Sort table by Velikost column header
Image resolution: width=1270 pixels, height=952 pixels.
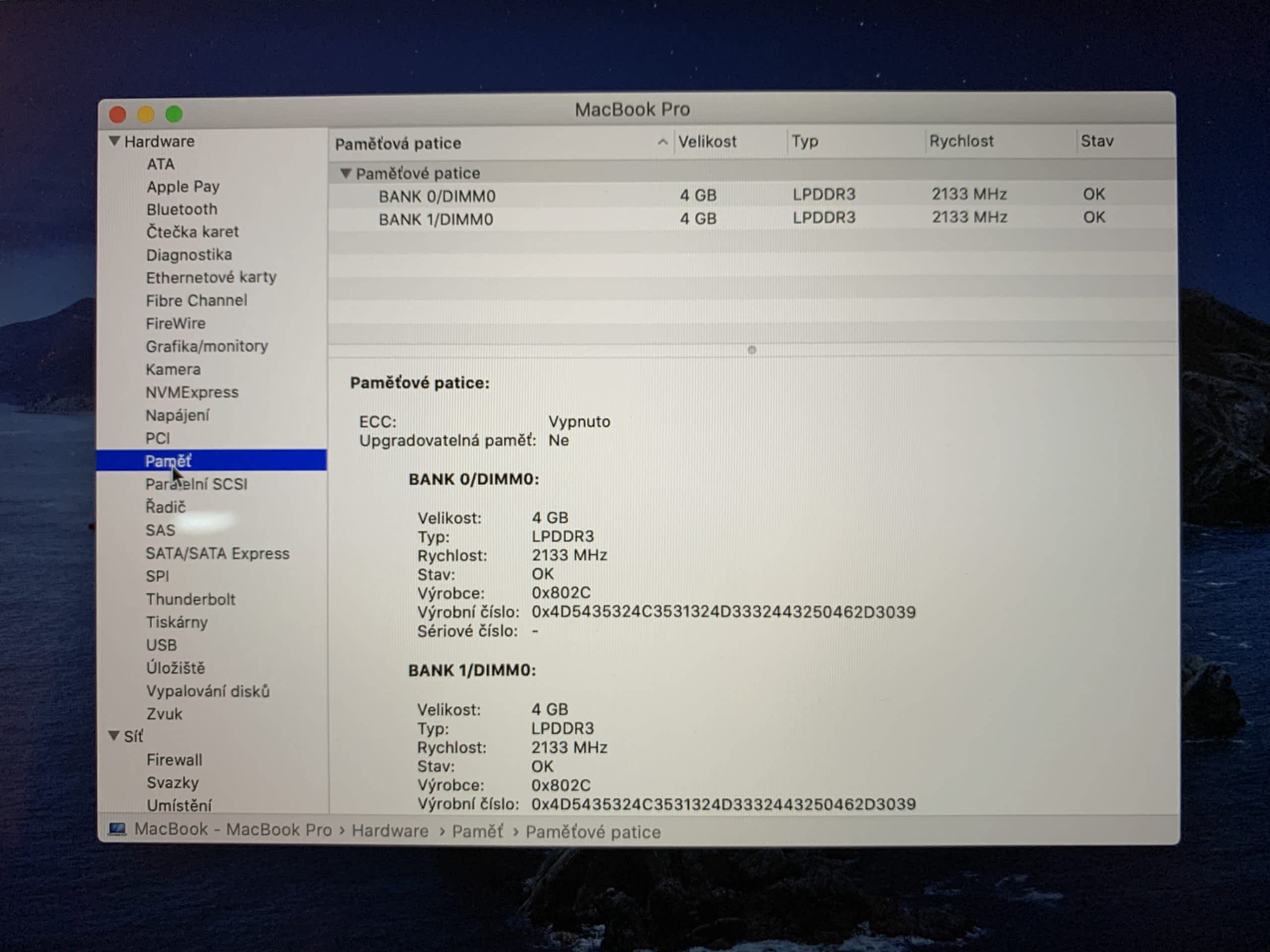coord(707,142)
